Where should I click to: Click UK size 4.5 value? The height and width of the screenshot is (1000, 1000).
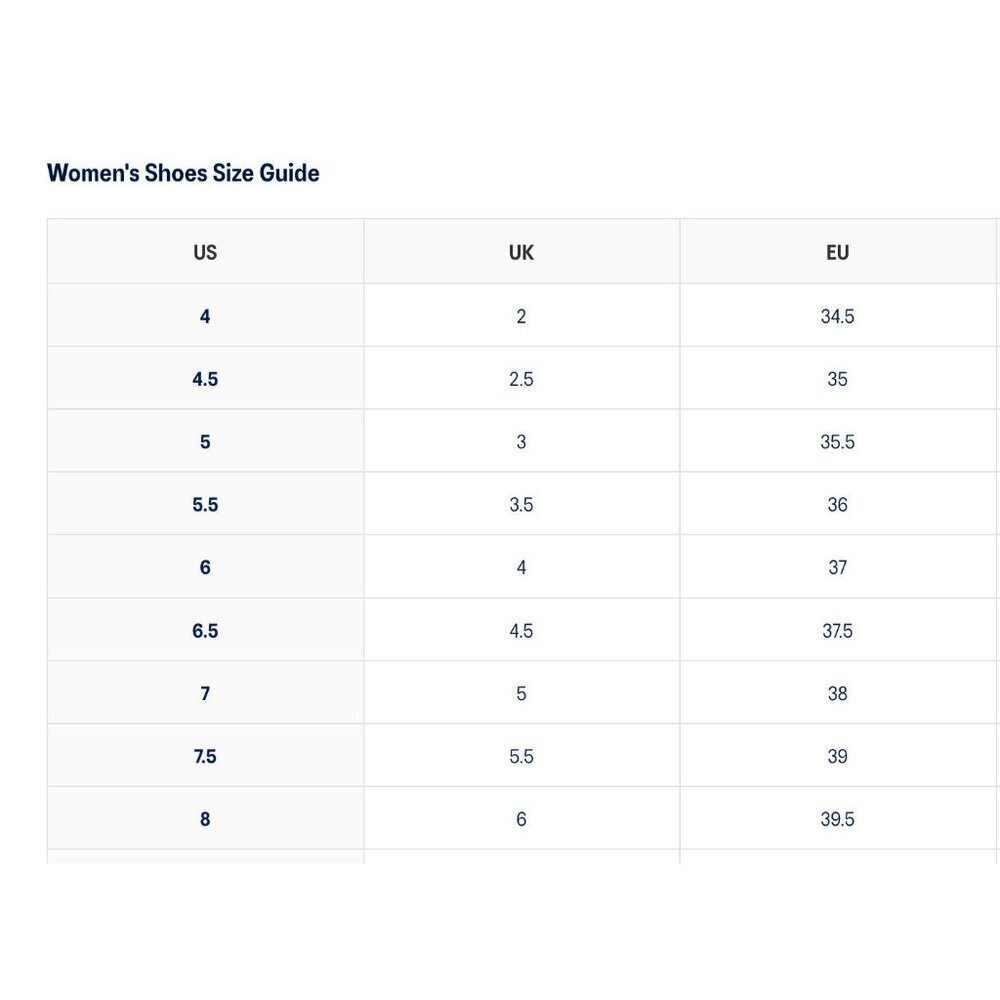(521, 631)
